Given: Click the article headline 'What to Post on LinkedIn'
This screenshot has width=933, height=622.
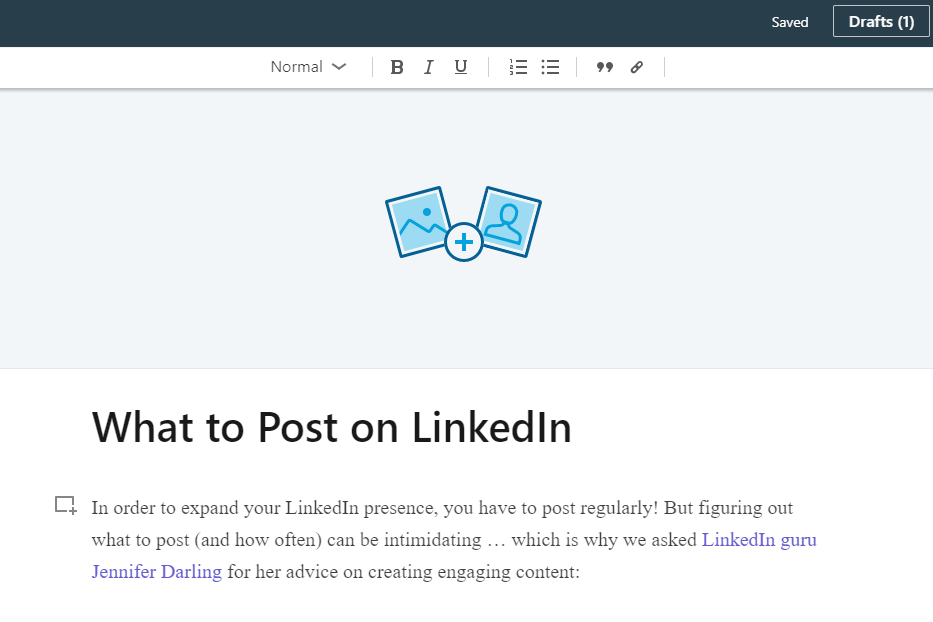Looking at the screenshot, I should pos(331,427).
